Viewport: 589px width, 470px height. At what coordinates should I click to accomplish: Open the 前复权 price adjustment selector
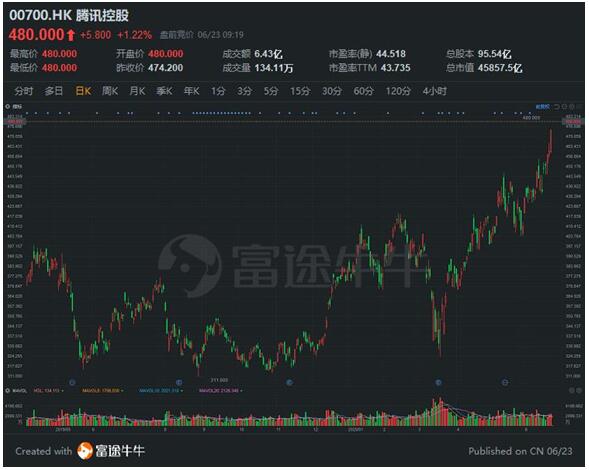pos(542,107)
